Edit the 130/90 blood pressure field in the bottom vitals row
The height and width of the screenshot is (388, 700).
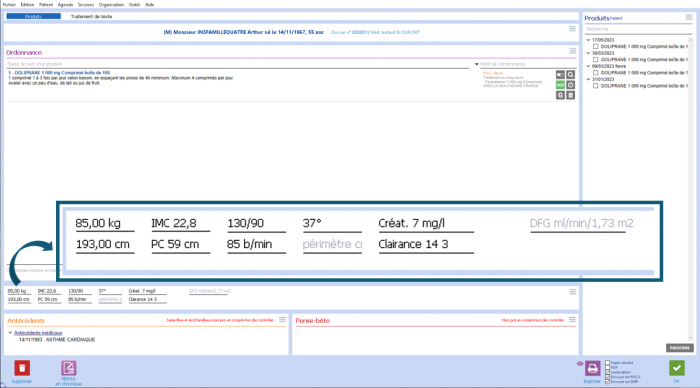point(79,291)
